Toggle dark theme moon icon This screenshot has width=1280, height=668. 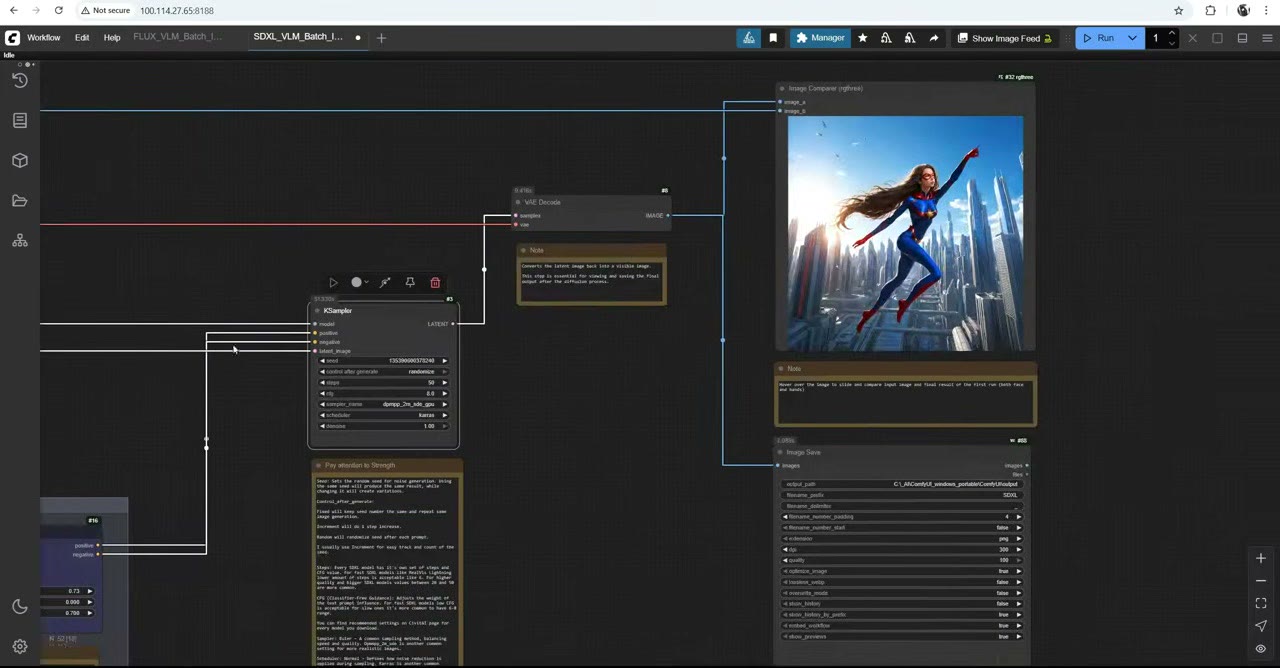click(x=20, y=607)
